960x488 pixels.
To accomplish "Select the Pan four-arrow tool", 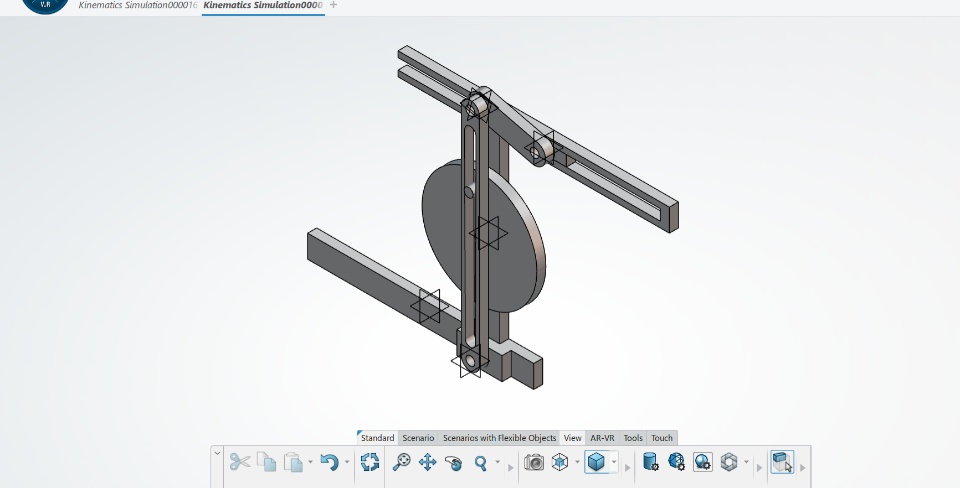I will point(427,462).
